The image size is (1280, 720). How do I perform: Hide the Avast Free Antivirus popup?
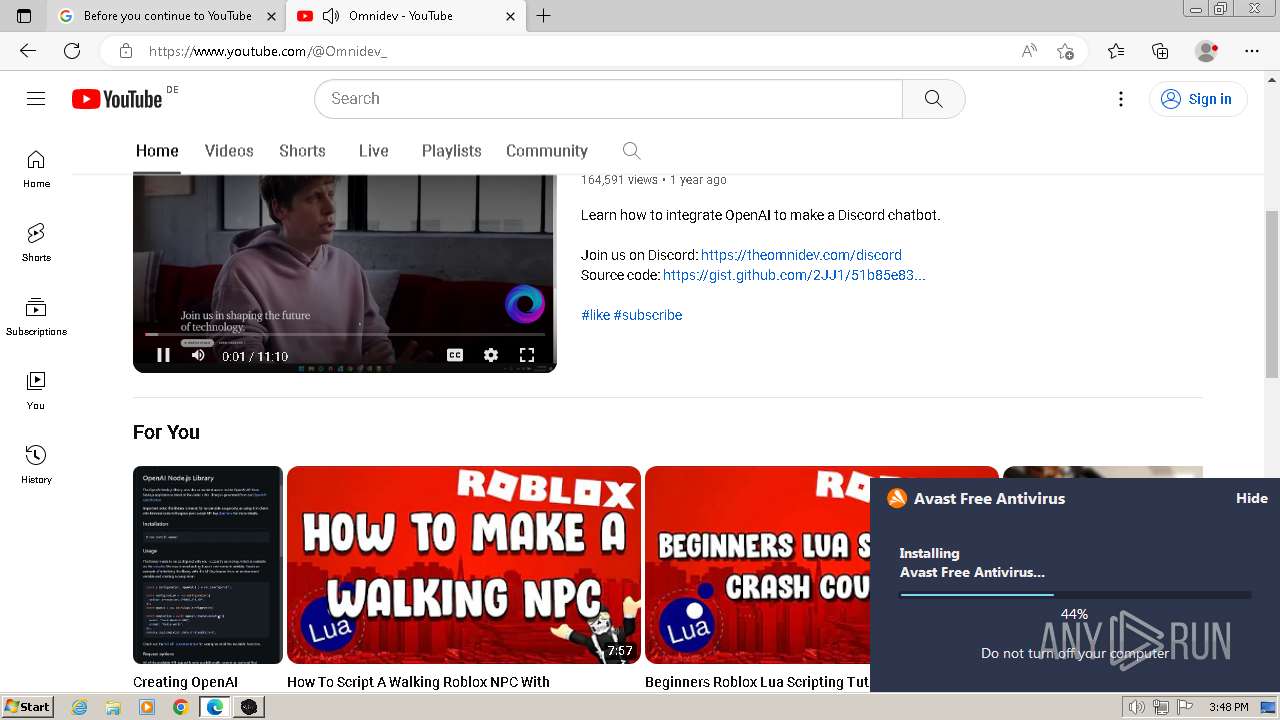[x=1251, y=498]
